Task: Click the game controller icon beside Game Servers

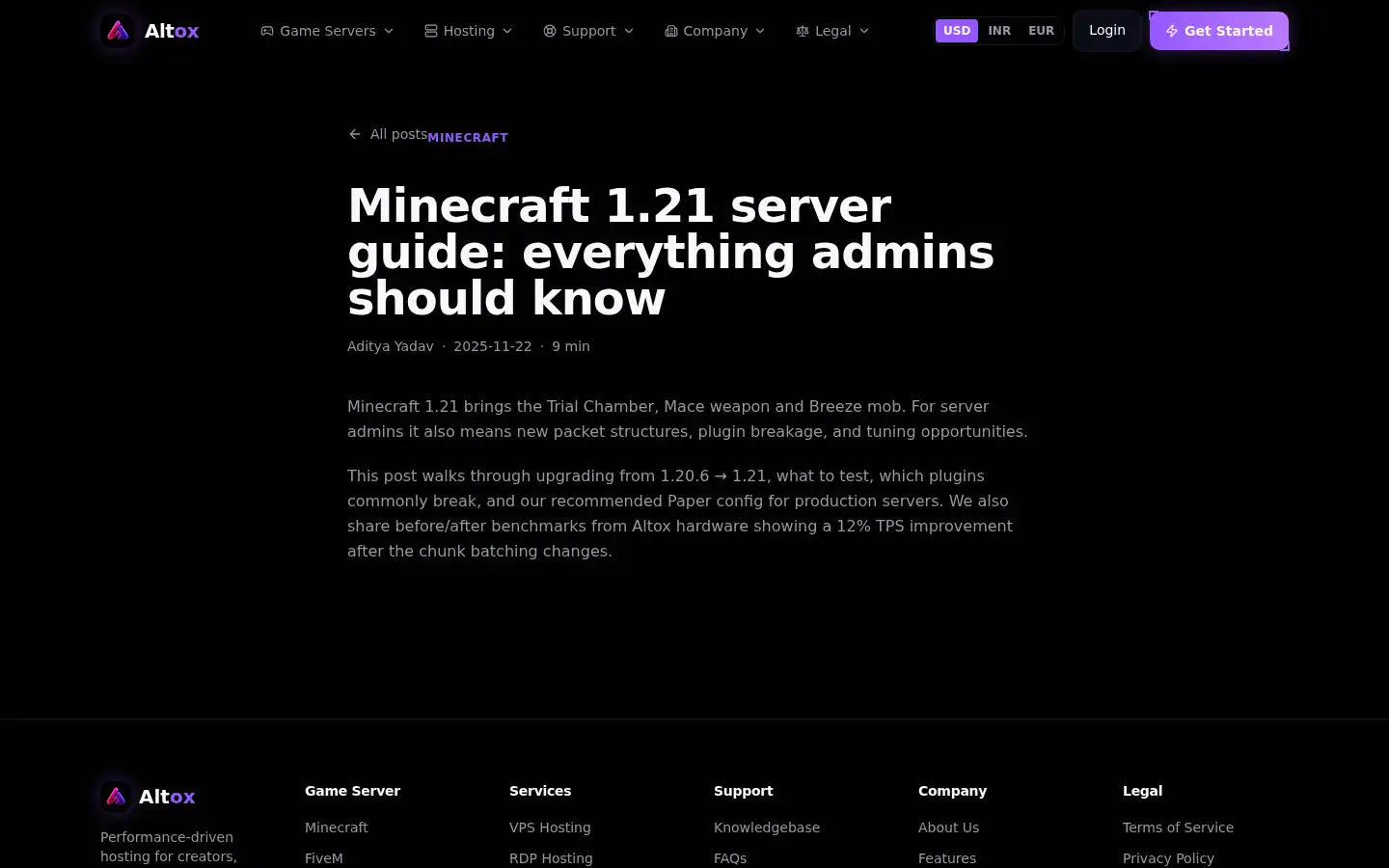Action: [267, 31]
